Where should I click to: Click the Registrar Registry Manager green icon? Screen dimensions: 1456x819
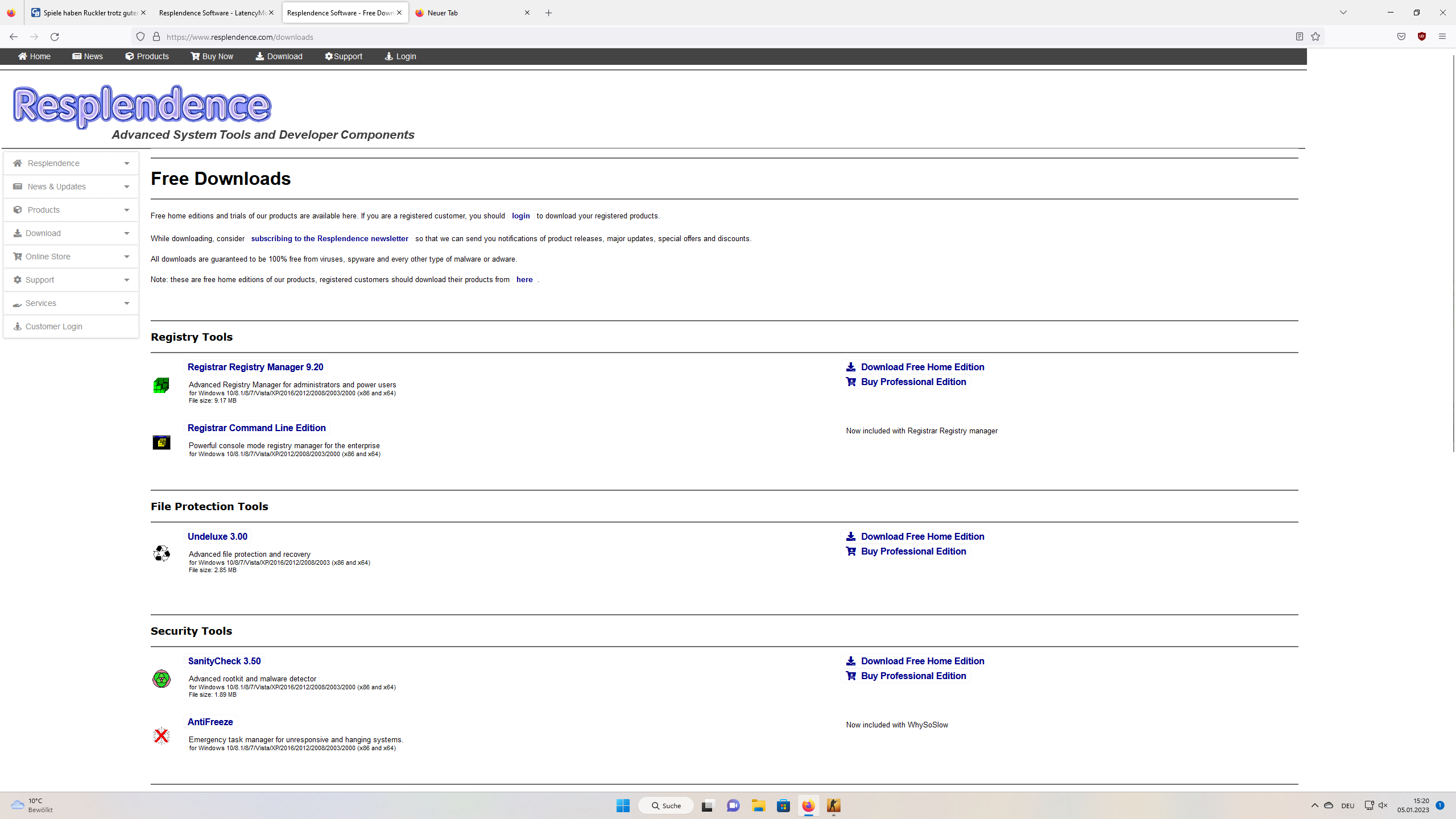tap(162, 385)
